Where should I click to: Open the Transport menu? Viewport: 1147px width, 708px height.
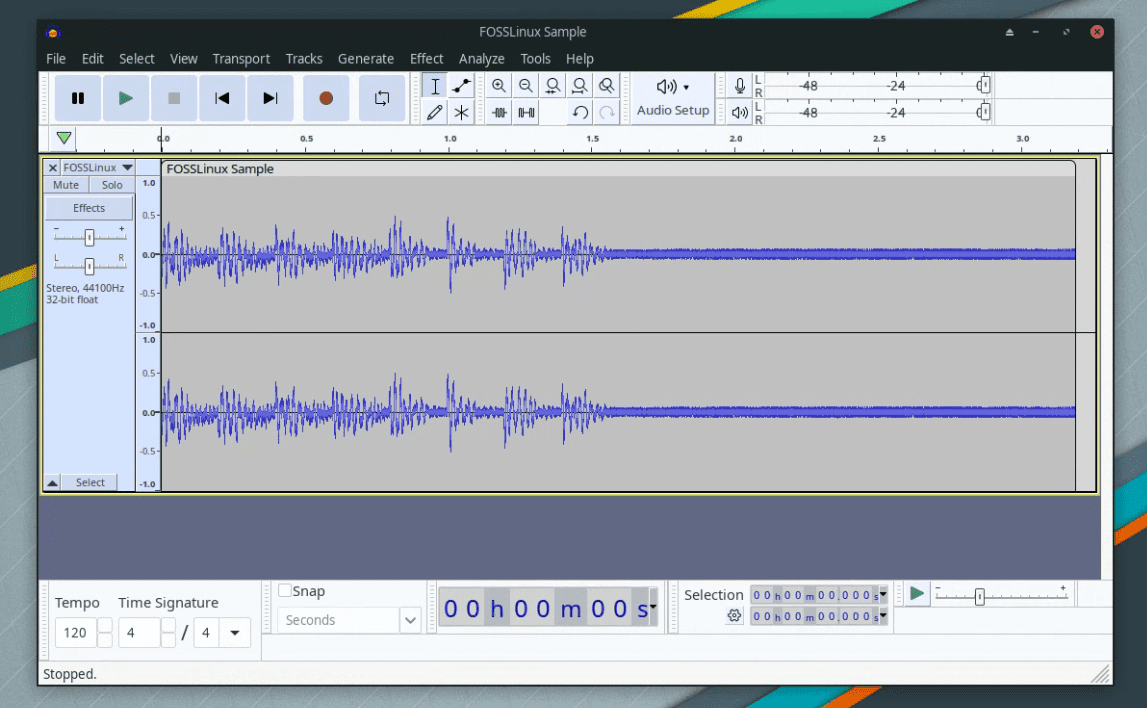pos(241,59)
